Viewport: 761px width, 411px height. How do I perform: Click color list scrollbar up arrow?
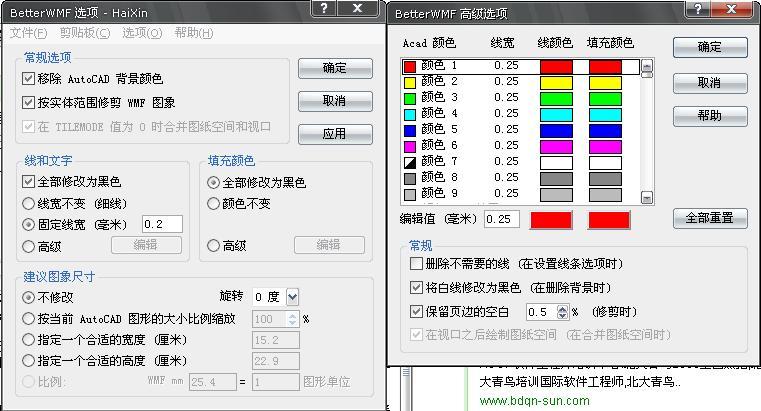pos(647,65)
